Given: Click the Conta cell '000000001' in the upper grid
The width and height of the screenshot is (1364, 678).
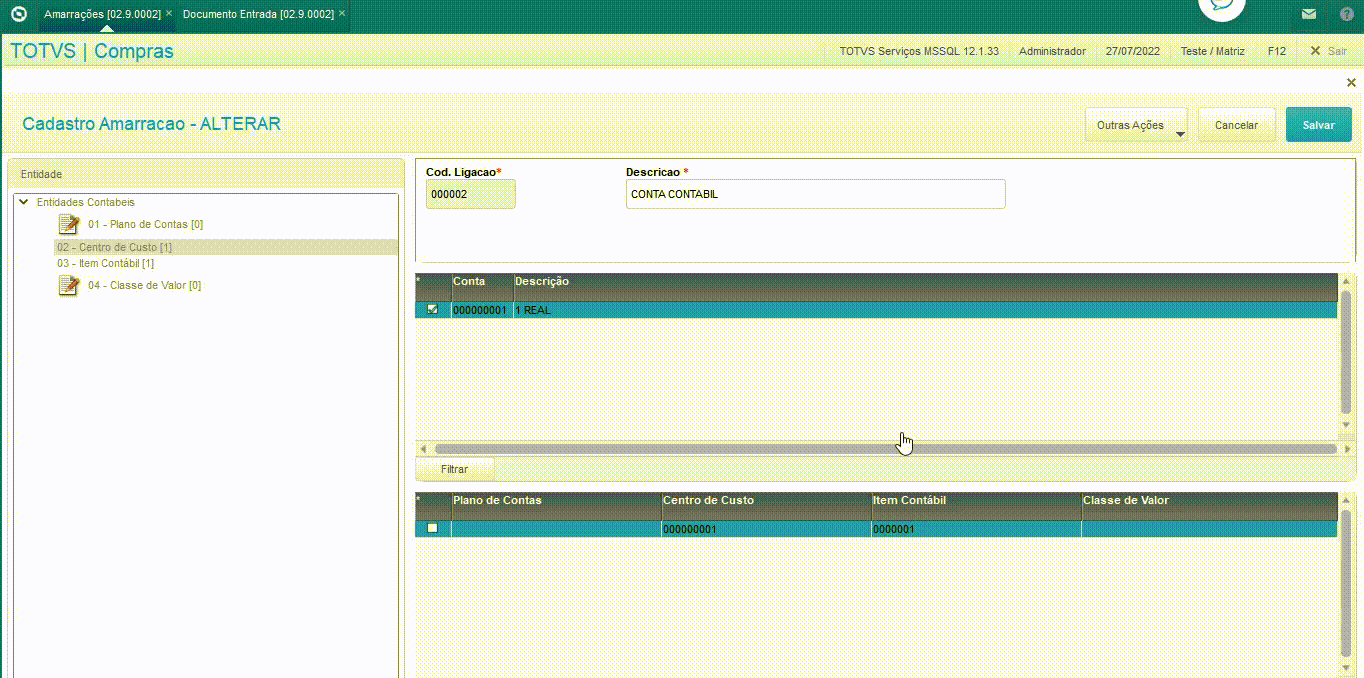Looking at the screenshot, I should pyautogui.click(x=482, y=310).
